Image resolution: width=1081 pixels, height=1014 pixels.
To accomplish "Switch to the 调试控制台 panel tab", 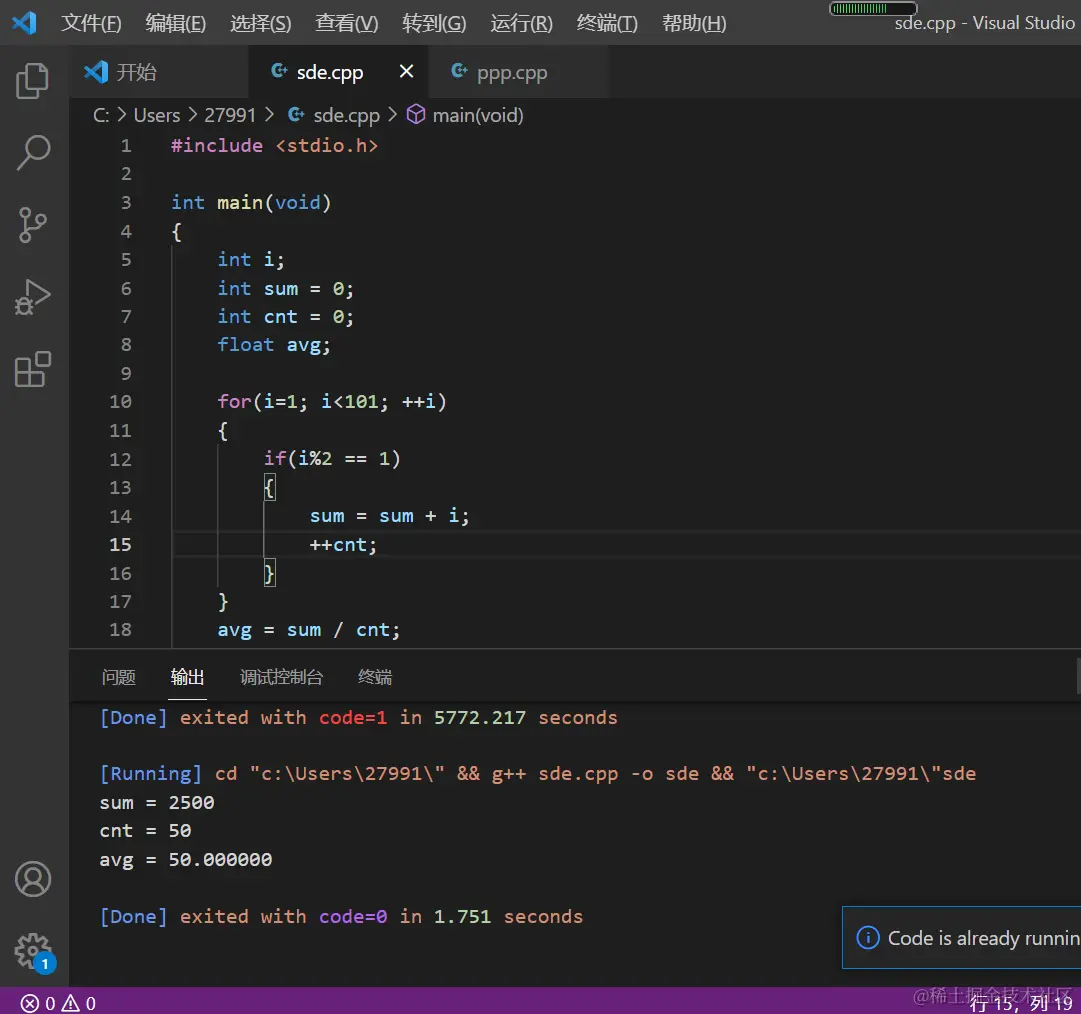I will (282, 677).
